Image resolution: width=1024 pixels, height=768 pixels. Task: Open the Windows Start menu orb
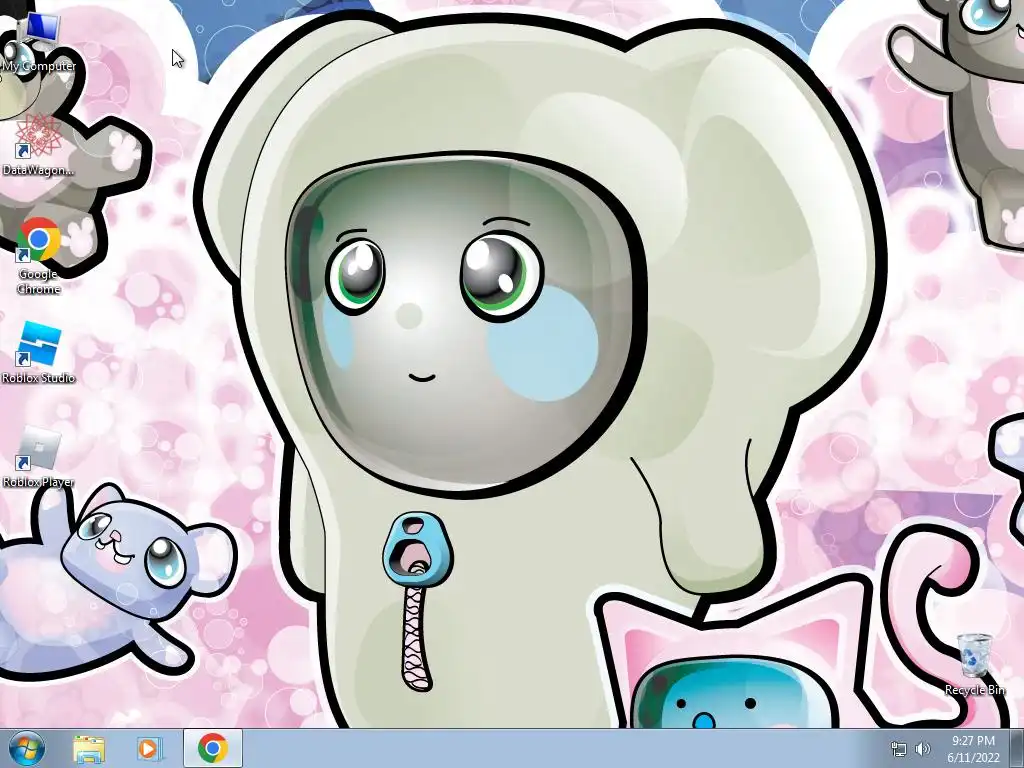click(27, 749)
